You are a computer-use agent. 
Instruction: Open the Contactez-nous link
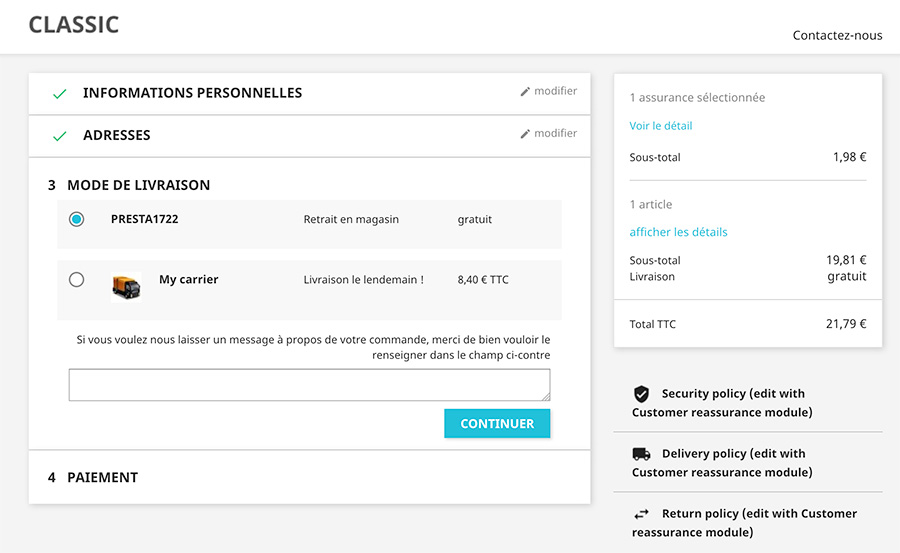tap(837, 35)
